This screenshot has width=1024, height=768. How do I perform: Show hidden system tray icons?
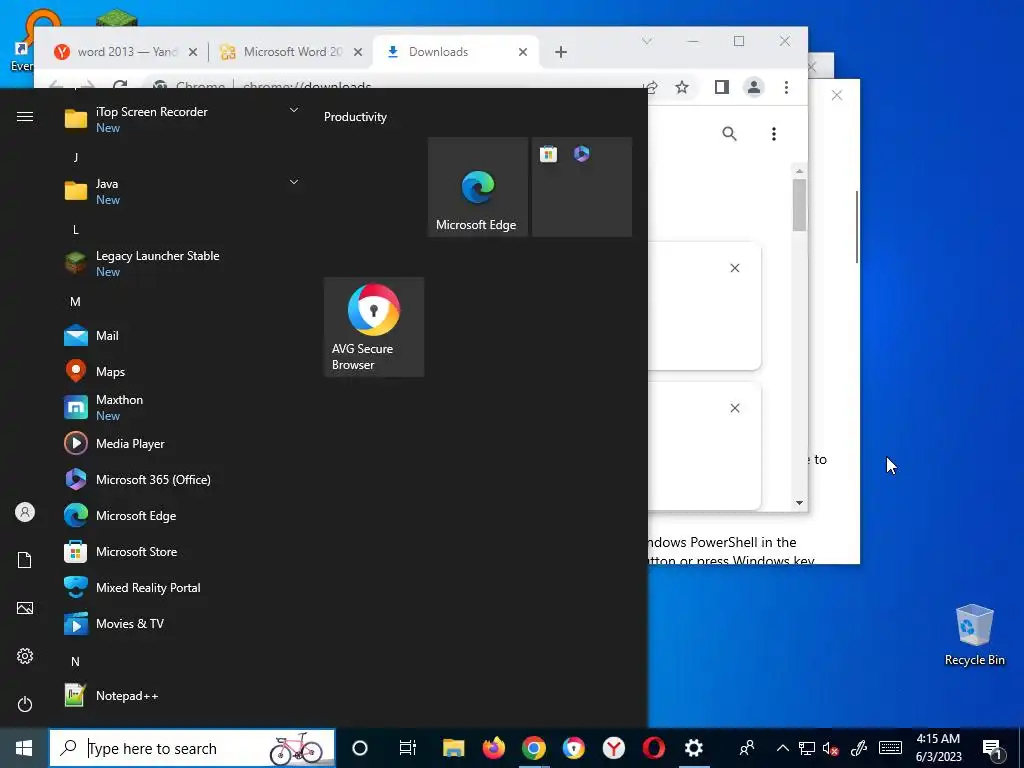pos(782,748)
